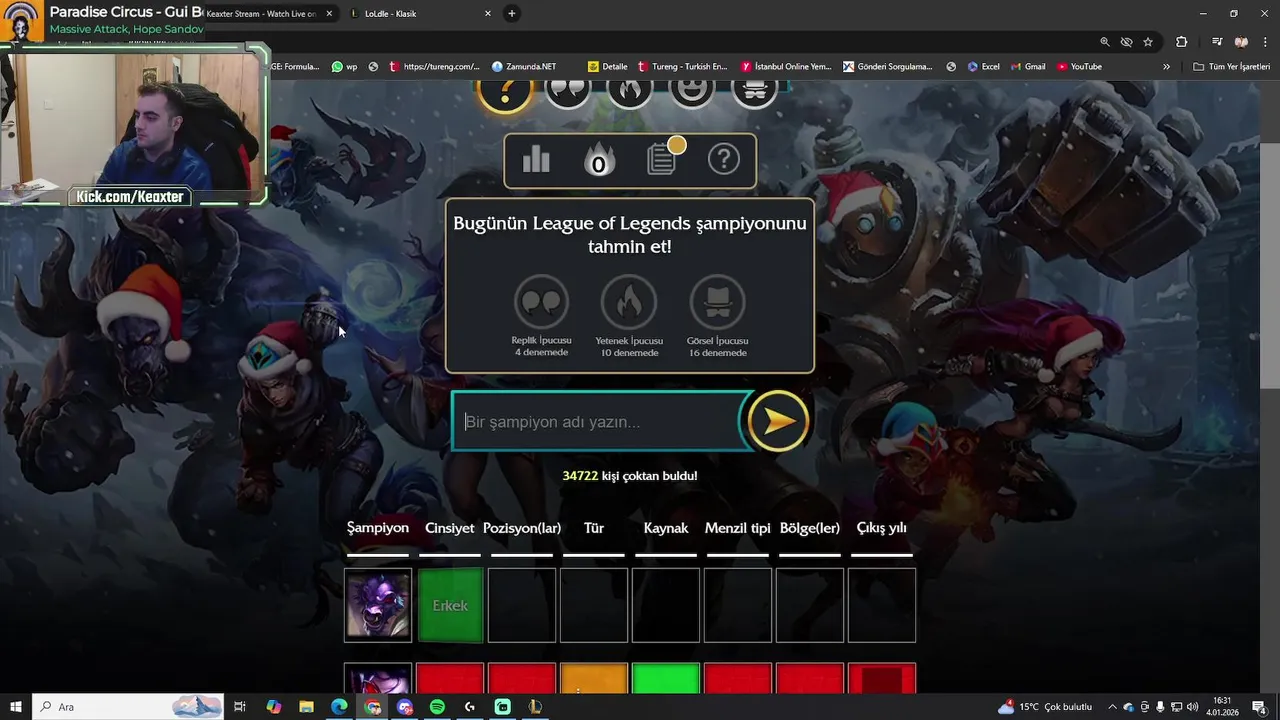Open Microsoft Edge from the taskbar

click(x=340, y=707)
